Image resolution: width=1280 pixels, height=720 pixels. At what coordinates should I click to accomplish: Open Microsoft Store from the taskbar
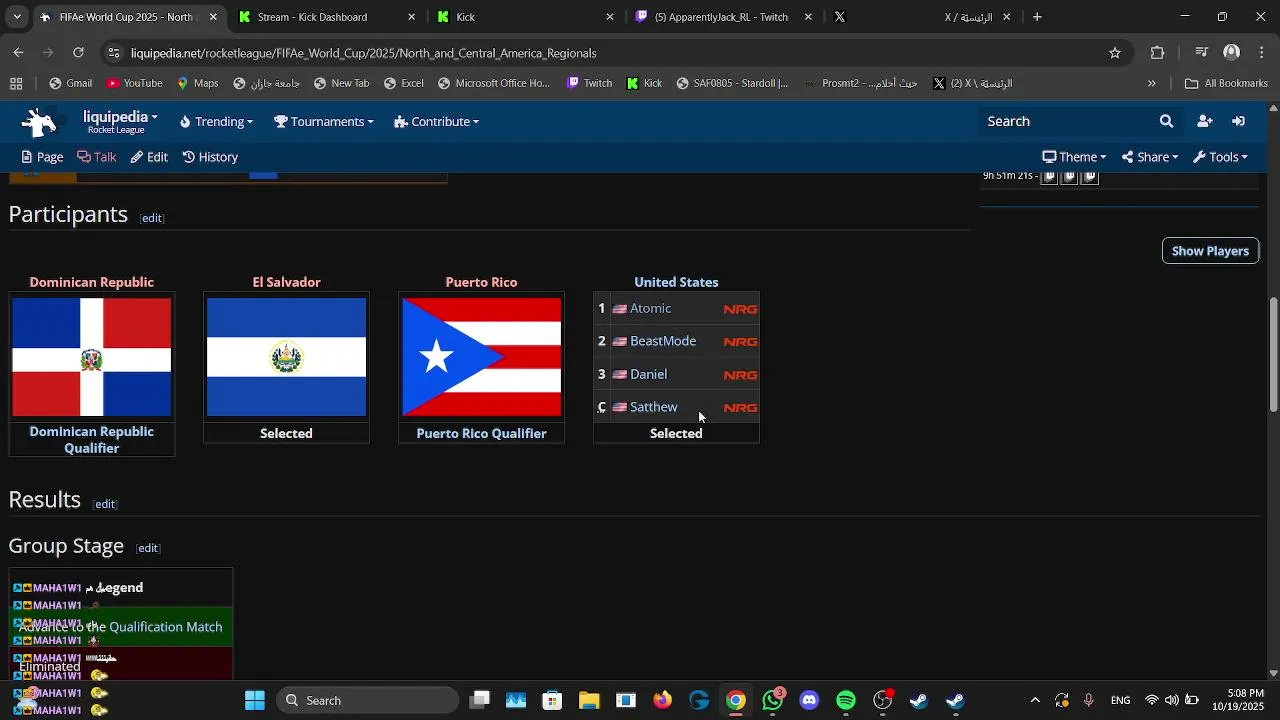coord(552,700)
